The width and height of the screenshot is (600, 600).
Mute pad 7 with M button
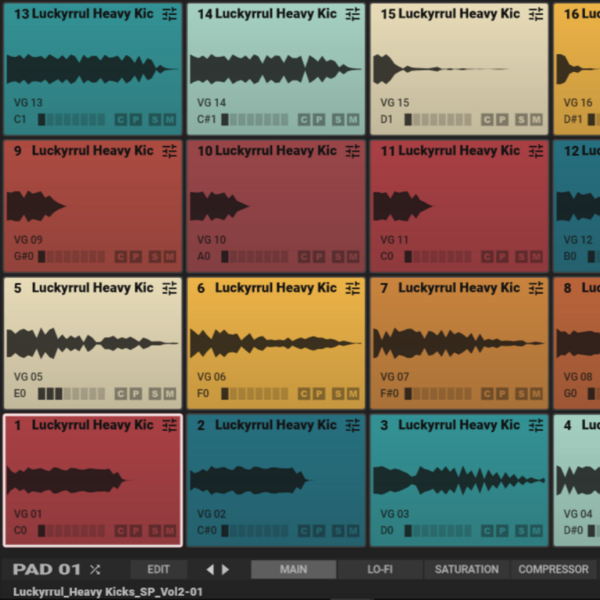pyautogui.click(x=536, y=393)
